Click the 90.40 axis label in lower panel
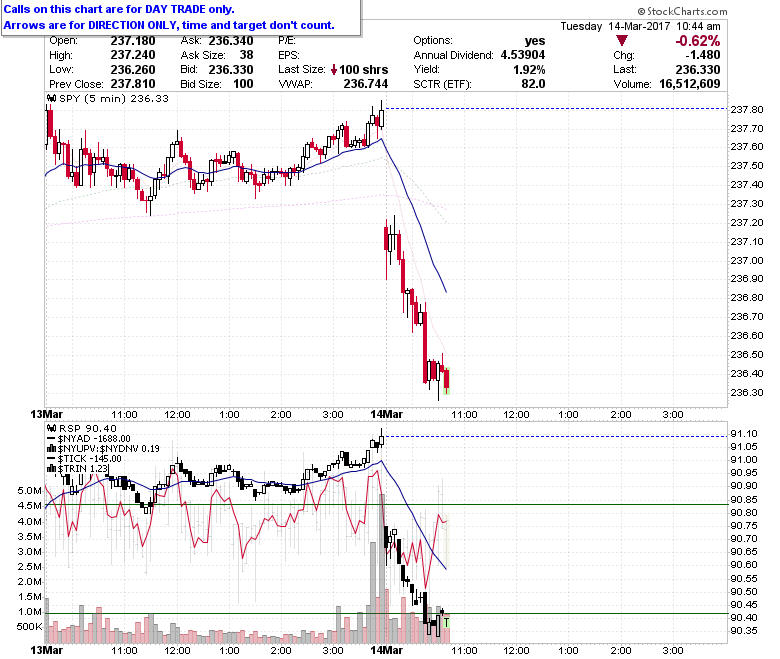Viewport: 780px width, 659px height. pyautogui.click(x=744, y=618)
